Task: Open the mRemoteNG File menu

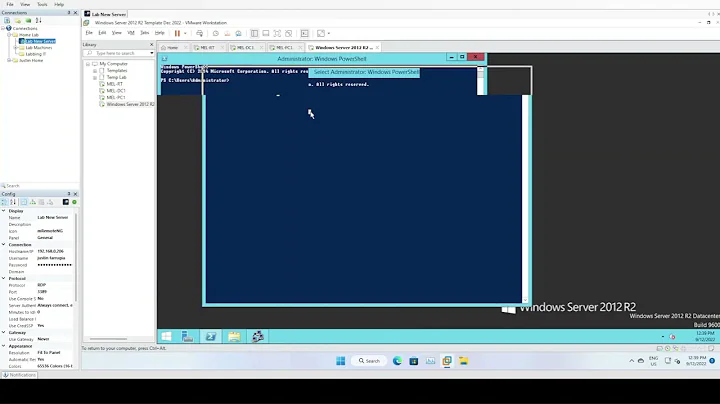Action: tap(10, 4)
